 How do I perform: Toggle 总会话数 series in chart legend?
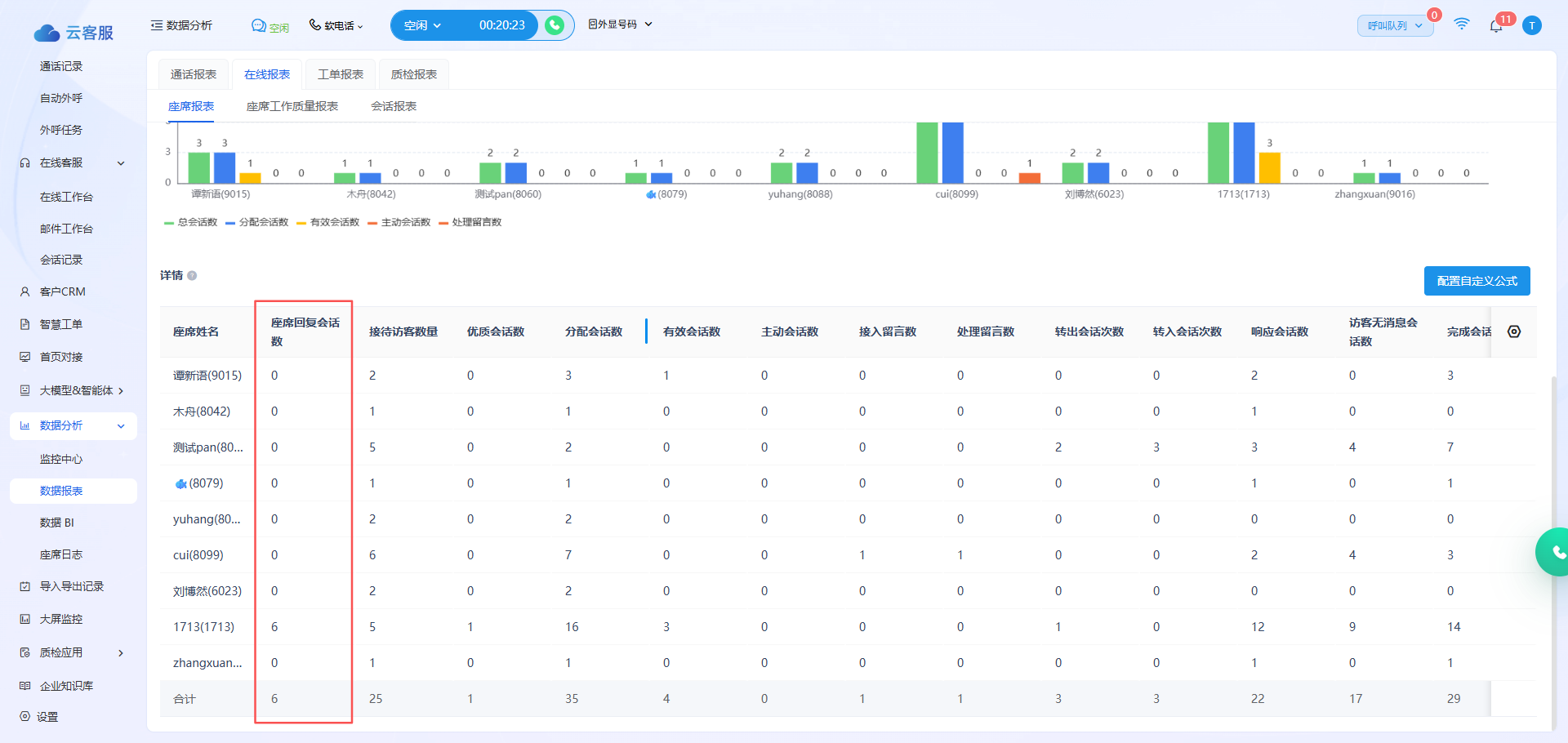(191, 222)
